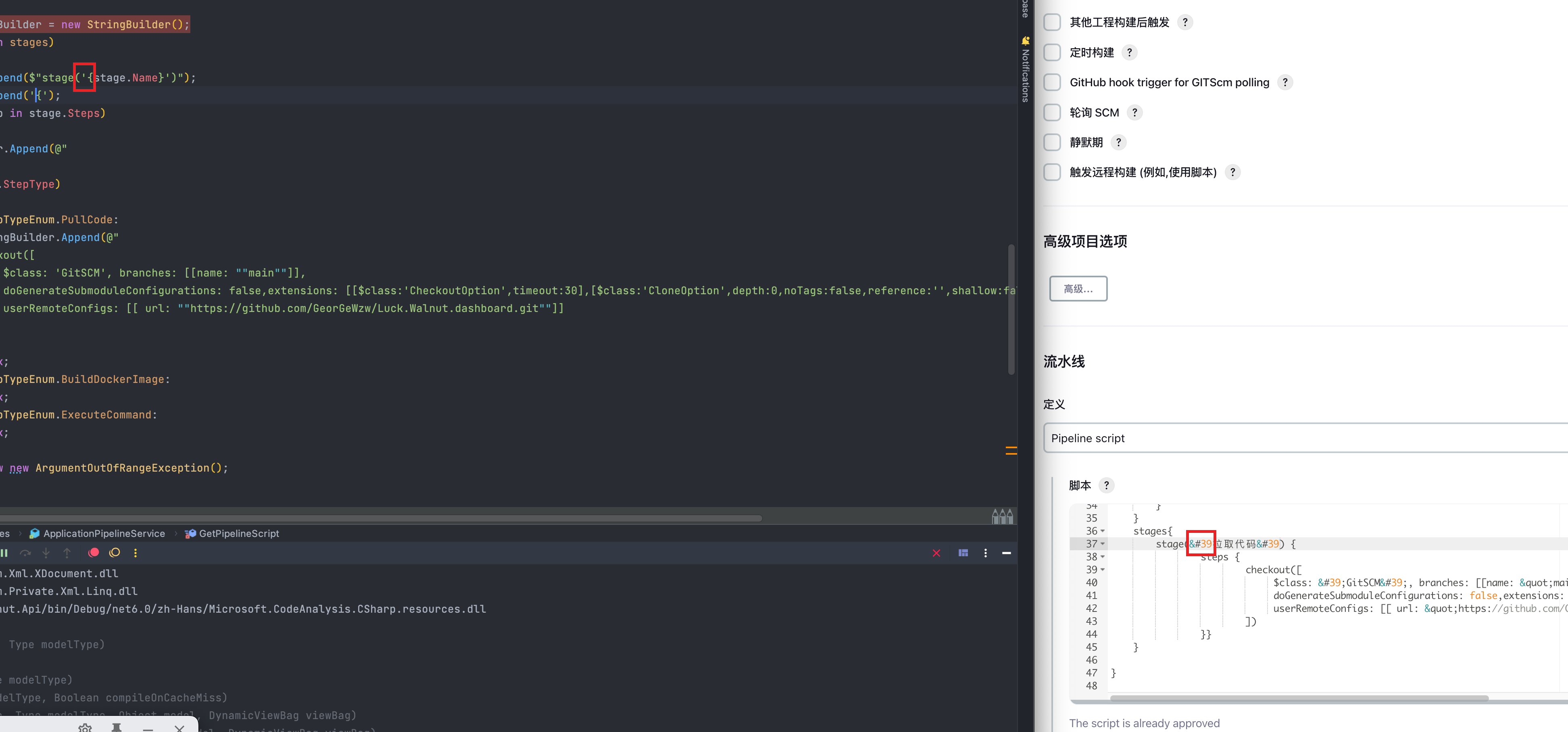The image size is (1568, 732).
Task: Select GetPipelineScript breadcrumb
Action: point(232,534)
